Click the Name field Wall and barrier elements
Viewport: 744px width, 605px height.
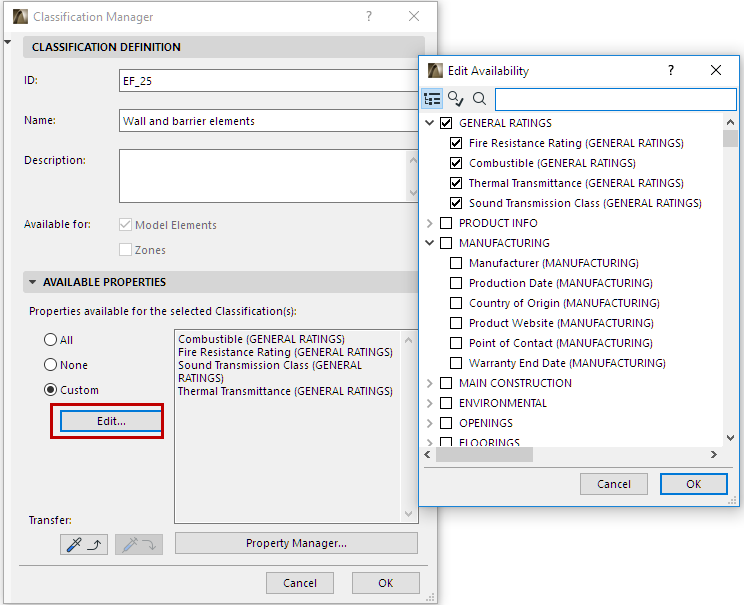pos(269,121)
